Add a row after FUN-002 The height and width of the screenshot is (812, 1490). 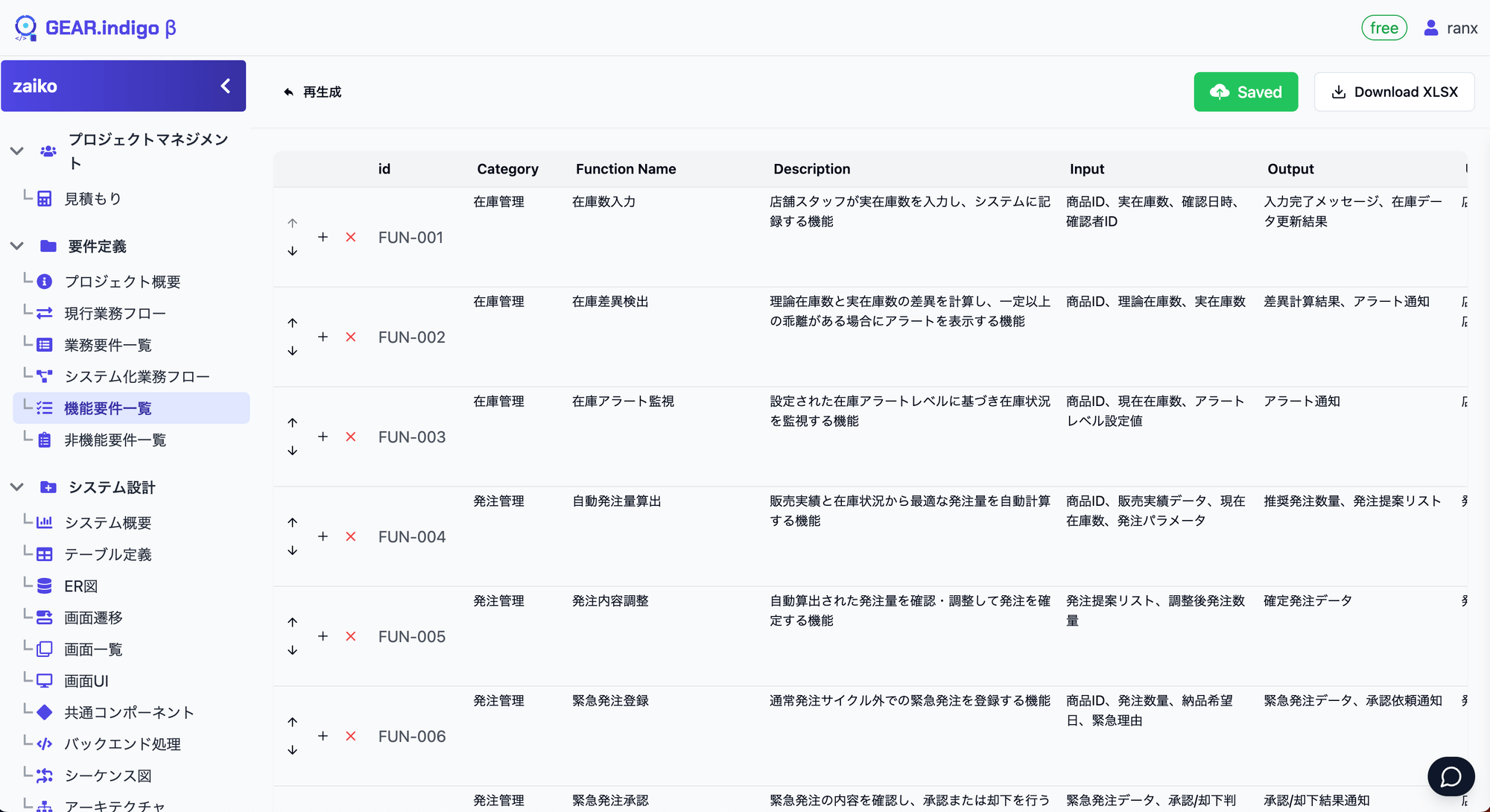point(323,337)
